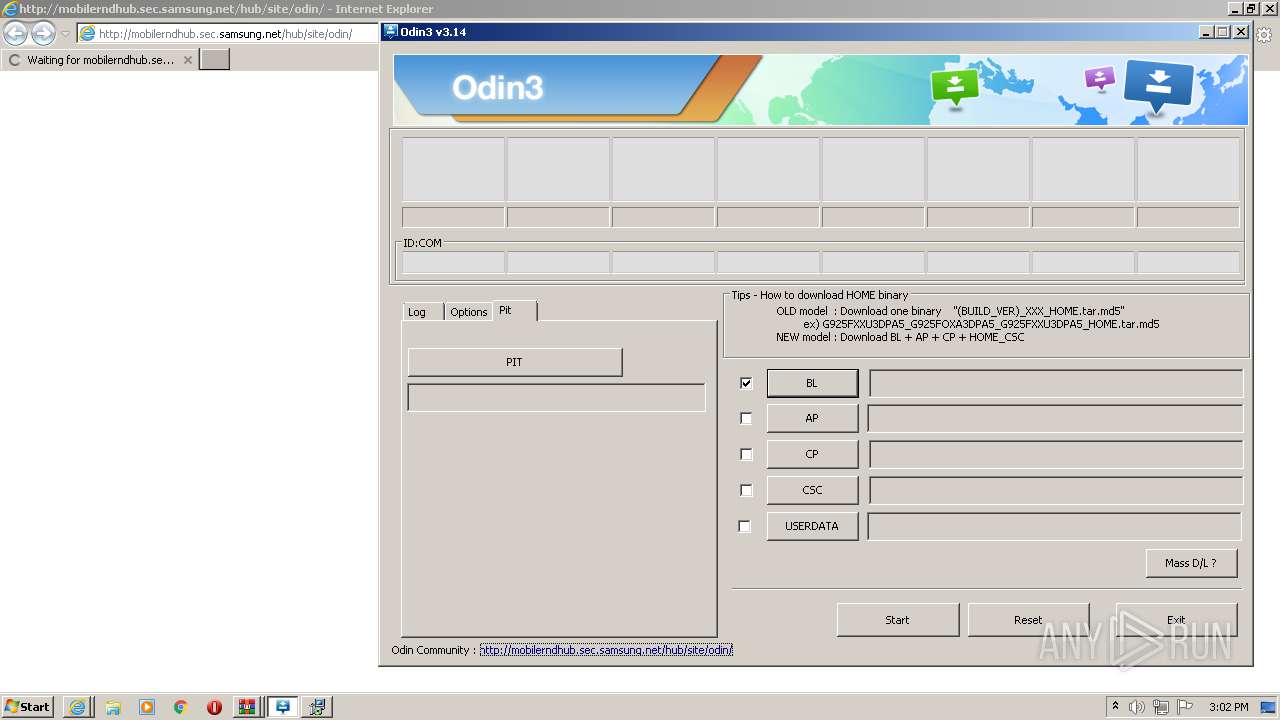This screenshot has width=1280, height=720.
Task: Click the AP file button
Action: coord(812,418)
